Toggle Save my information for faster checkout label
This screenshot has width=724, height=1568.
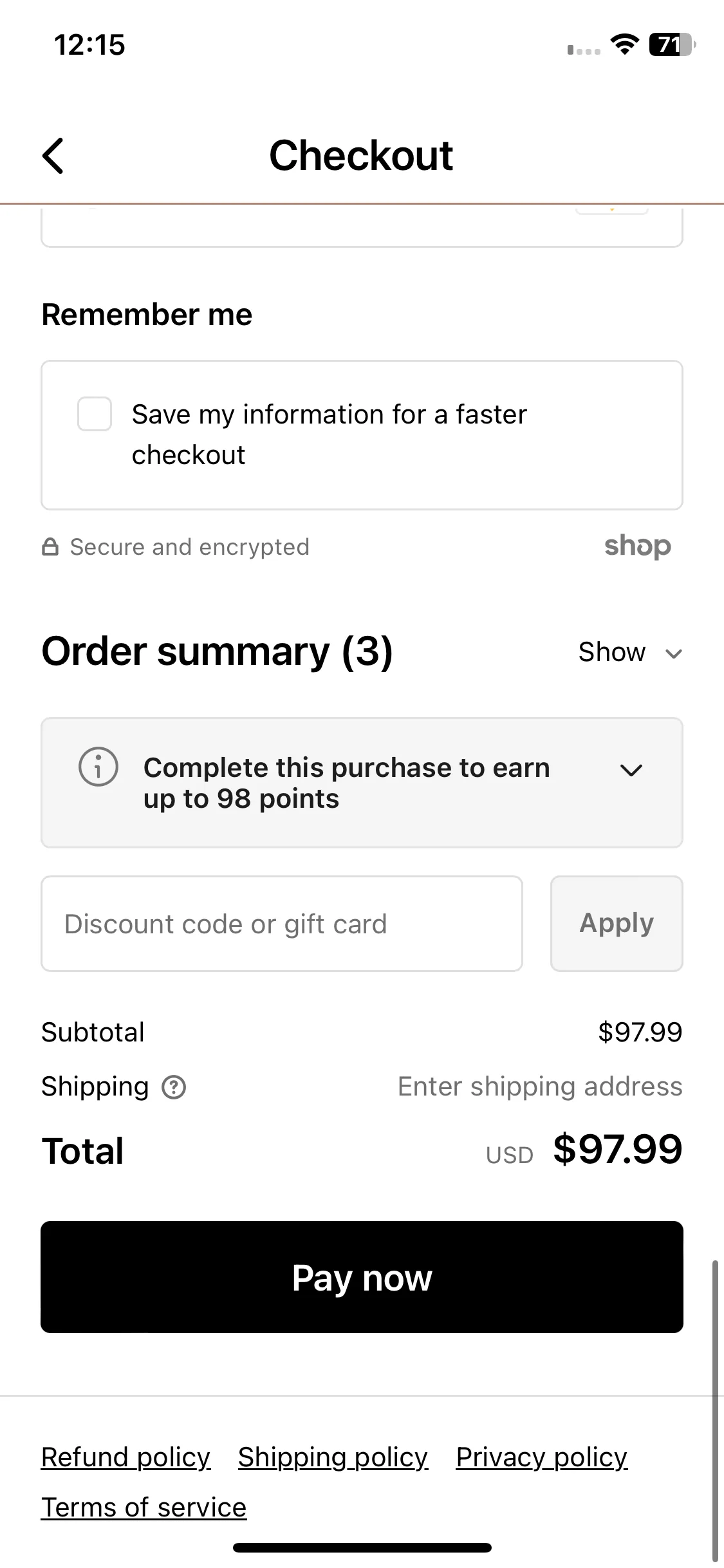(330, 434)
